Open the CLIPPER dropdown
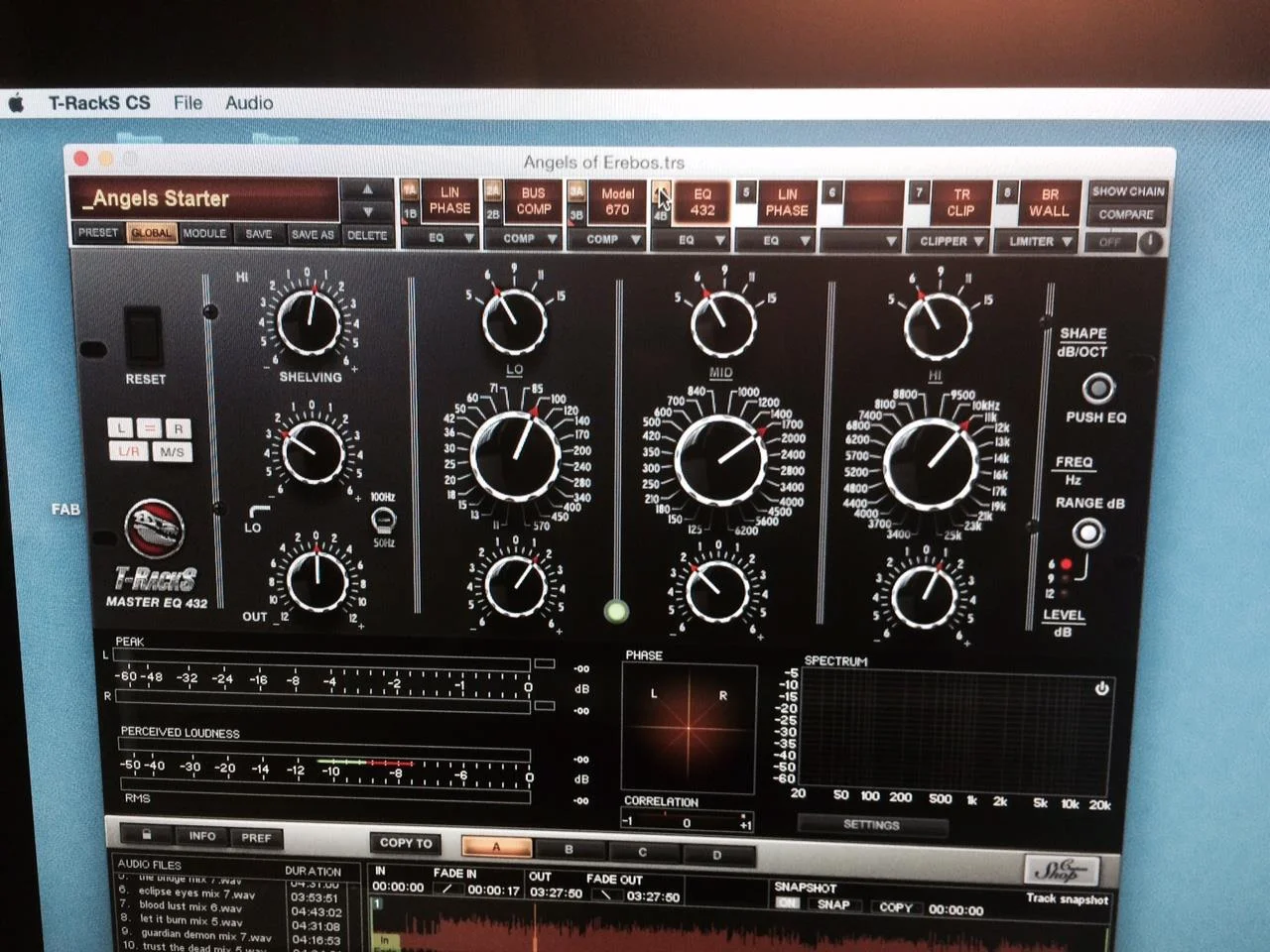This screenshot has height=952, width=1270. [x=949, y=241]
